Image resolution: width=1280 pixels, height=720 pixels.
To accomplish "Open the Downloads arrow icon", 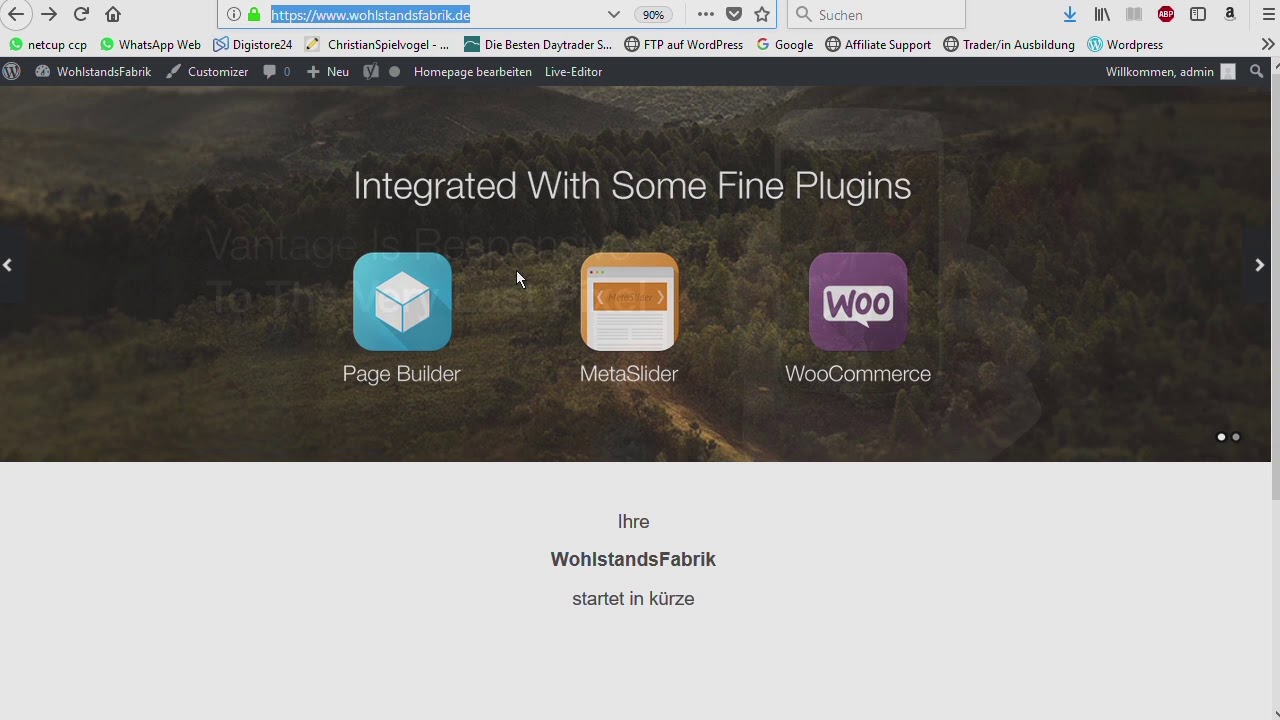I will coord(1070,14).
